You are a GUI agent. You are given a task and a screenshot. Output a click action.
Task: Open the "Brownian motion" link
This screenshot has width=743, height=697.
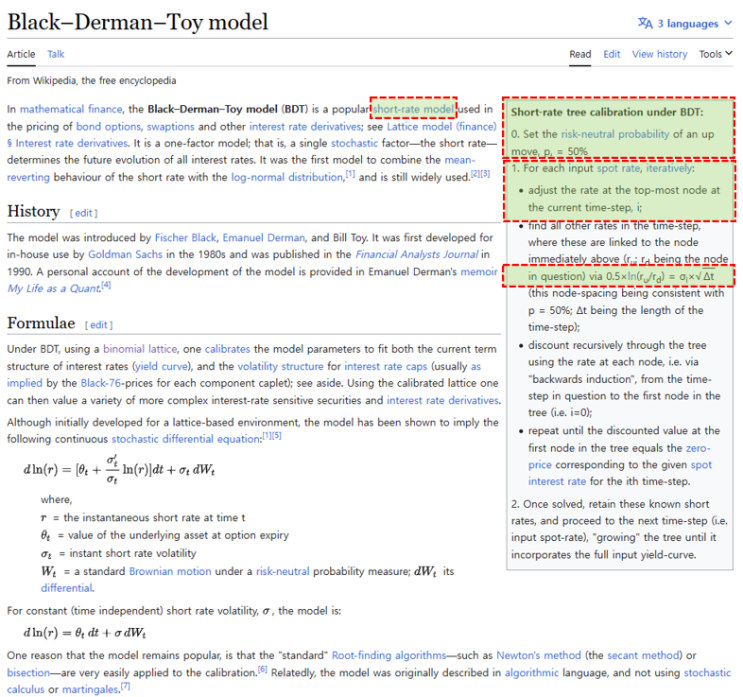(x=170, y=571)
